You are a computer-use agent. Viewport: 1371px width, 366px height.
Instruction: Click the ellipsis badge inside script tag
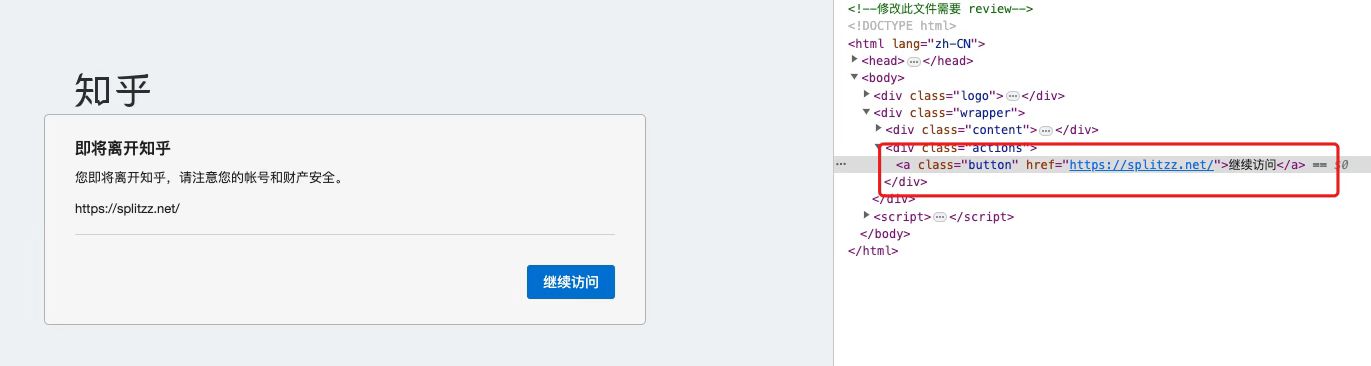point(939,217)
